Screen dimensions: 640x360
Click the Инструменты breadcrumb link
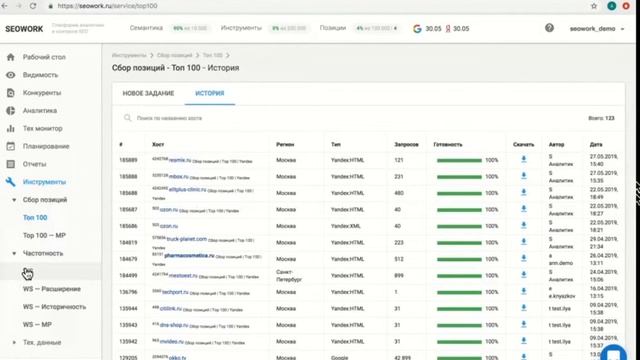pos(129,56)
